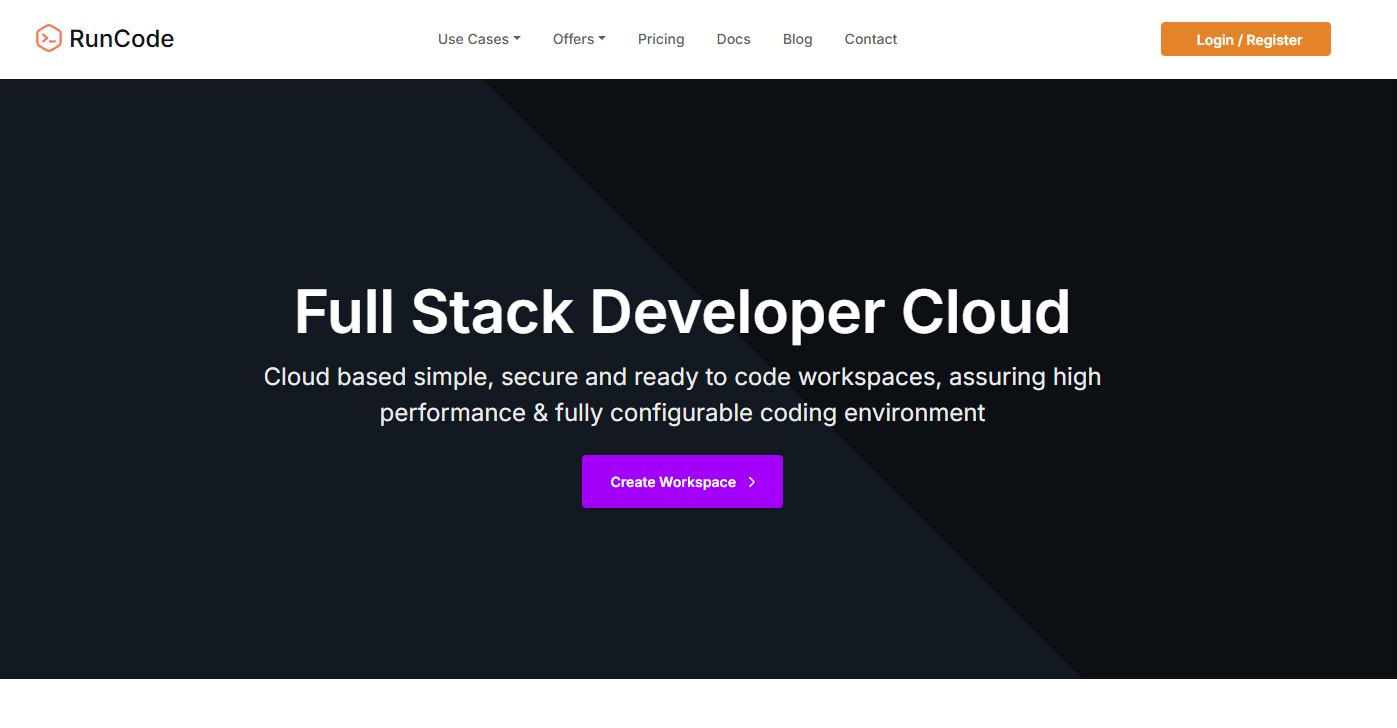The image size is (1397, 728).
Task: Click Blog in the navigation bar
Action: pos(797,39)
